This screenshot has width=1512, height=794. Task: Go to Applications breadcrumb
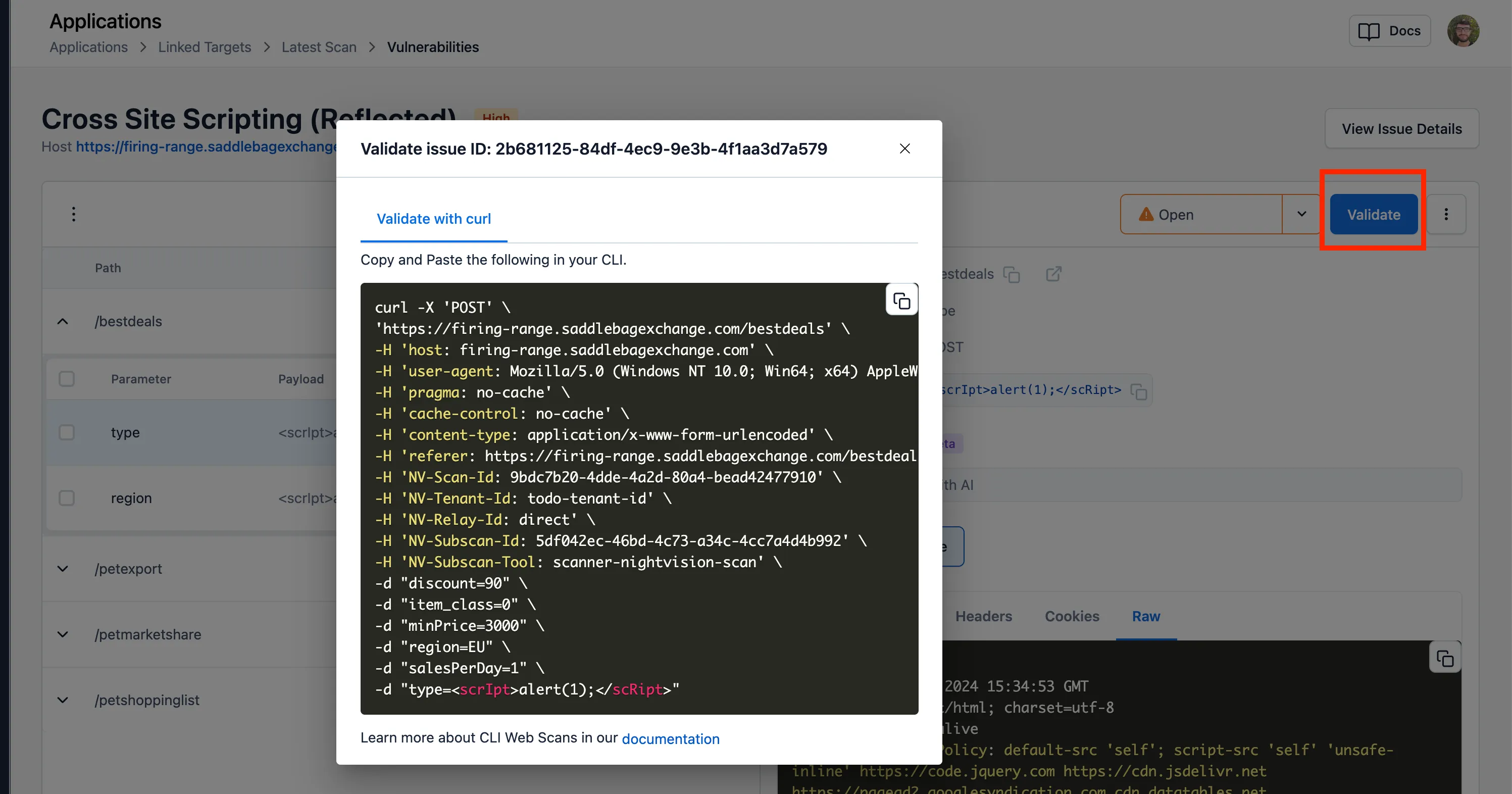(89, 47)
